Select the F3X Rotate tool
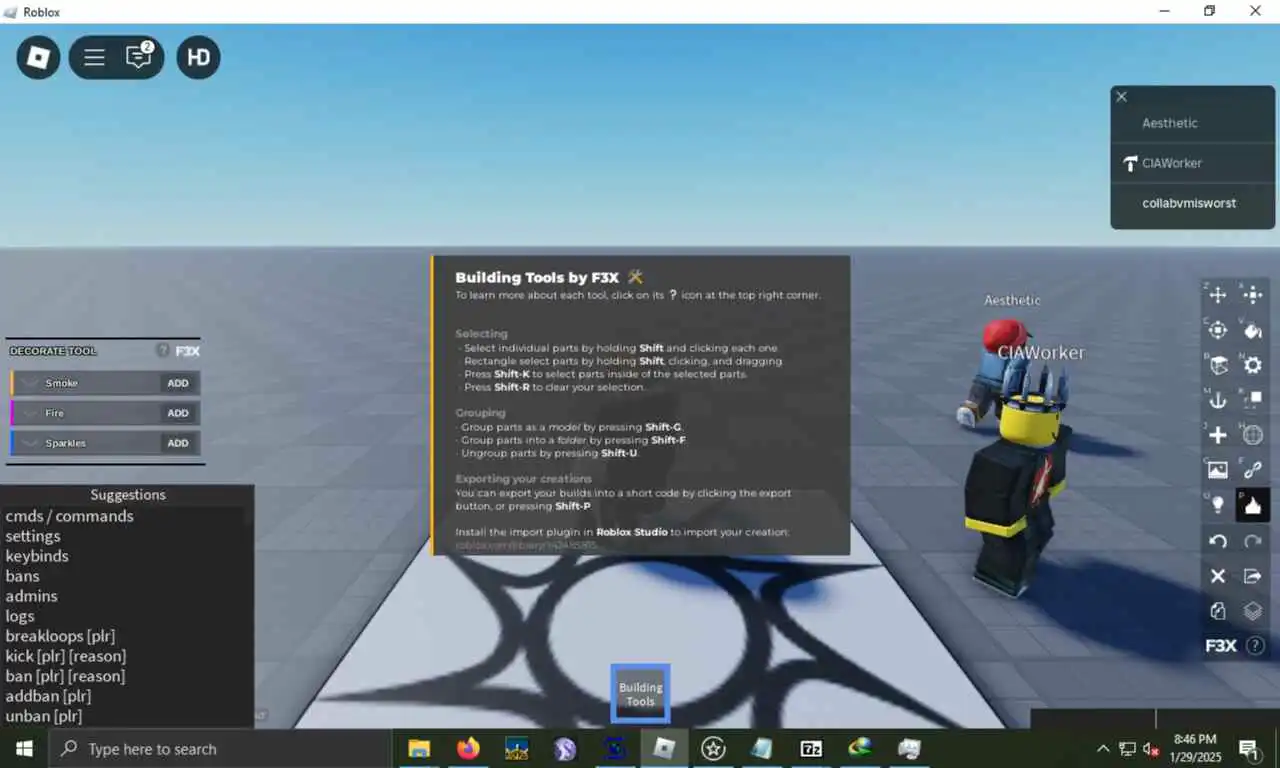The width and height of the screenshot is (1280, 768). point(1217,330)
